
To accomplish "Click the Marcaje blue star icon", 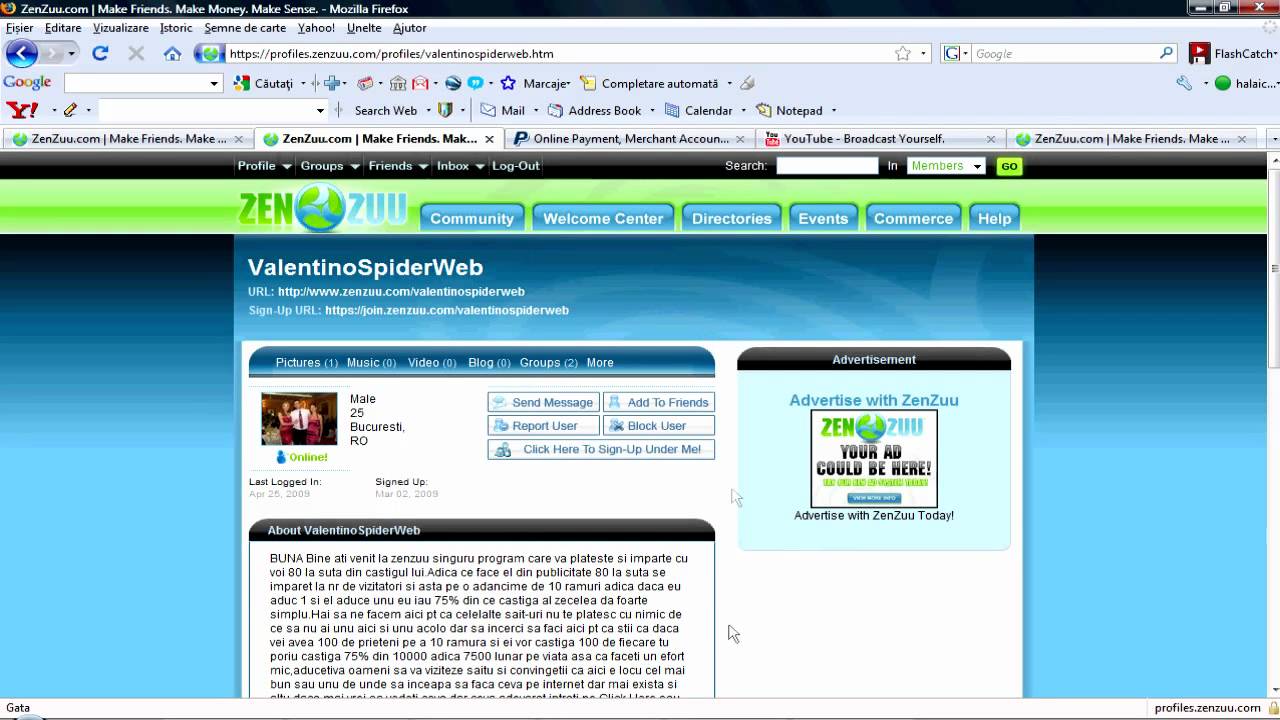I will click(x=508, y=83).
